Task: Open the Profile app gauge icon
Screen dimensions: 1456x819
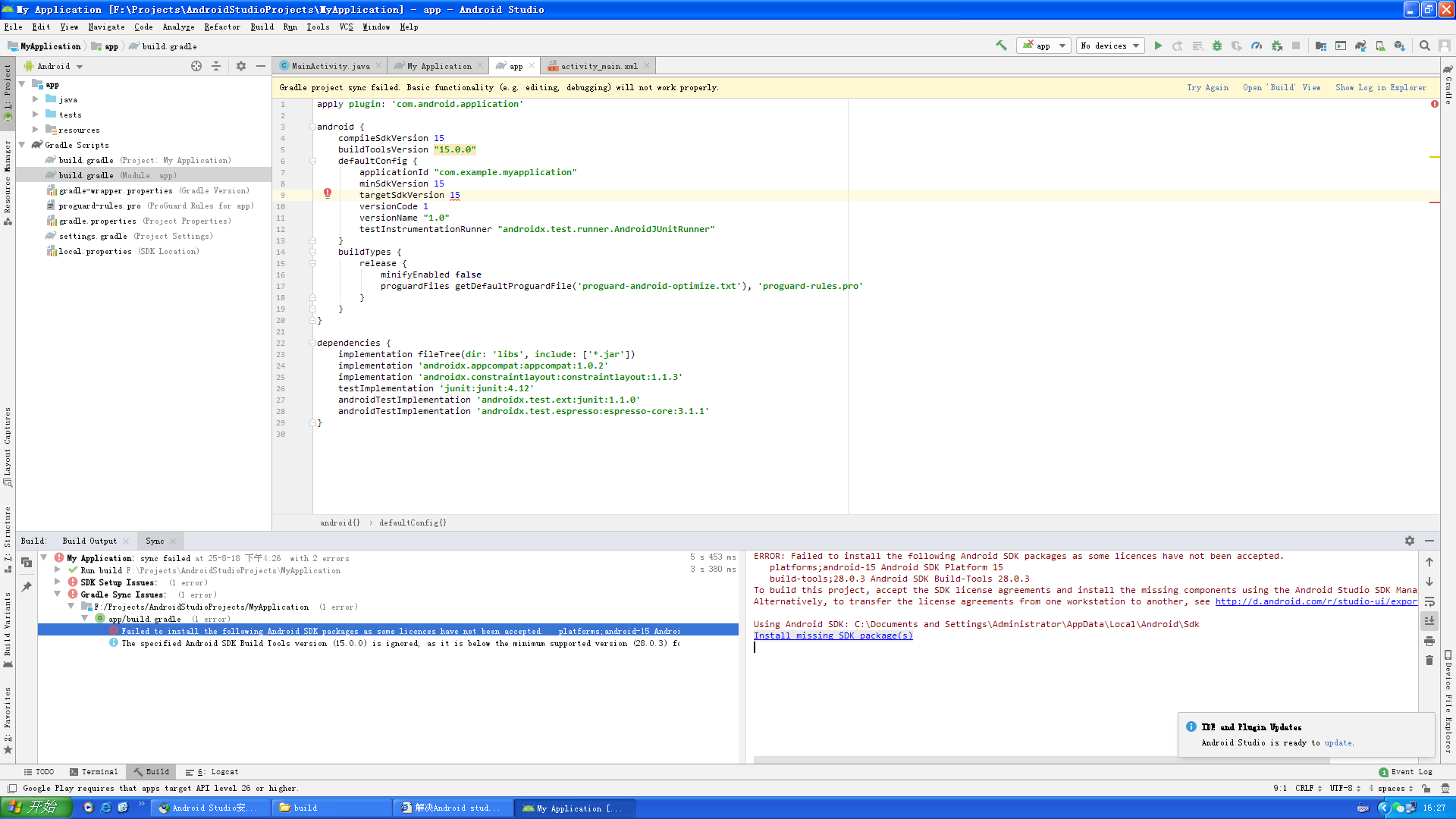Action: (1257, 45)
